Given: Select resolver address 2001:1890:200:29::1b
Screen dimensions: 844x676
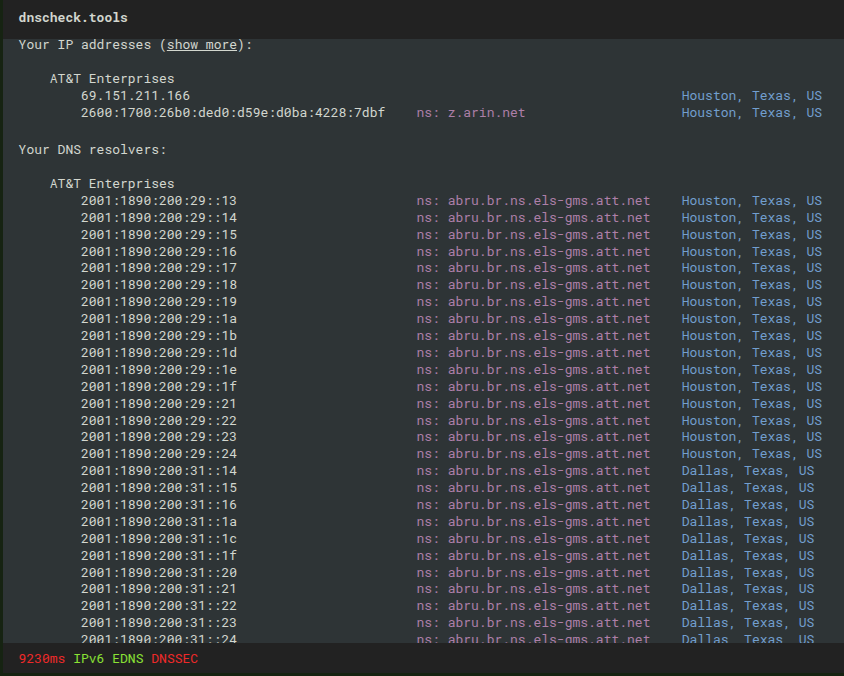Looking at the screenshot, I should tap(159, 335).
